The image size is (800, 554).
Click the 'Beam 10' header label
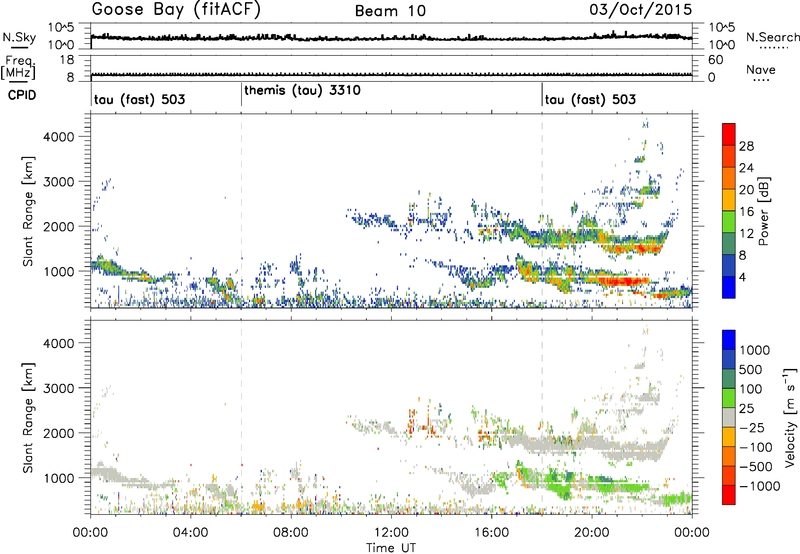(390, 11)
